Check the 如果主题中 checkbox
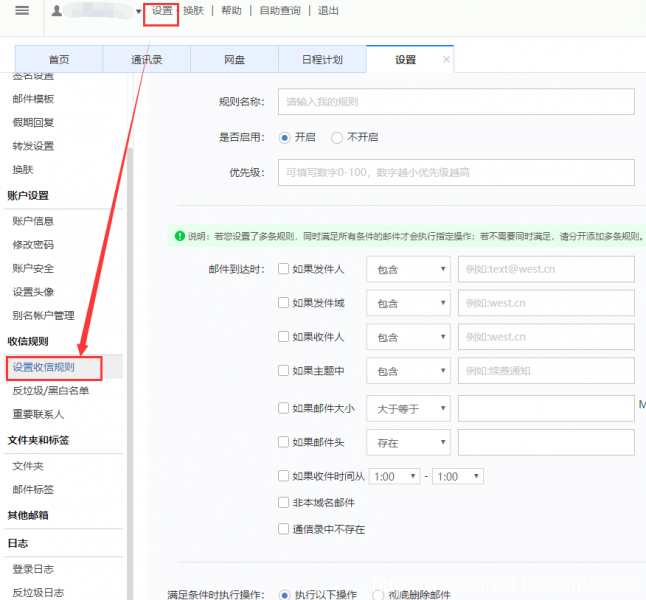The image size is (646, 600). point(283,370)
